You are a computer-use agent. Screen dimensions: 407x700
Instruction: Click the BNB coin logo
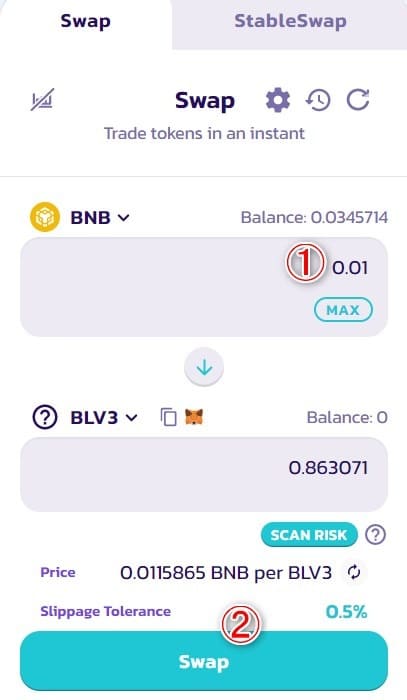[45, 217]
